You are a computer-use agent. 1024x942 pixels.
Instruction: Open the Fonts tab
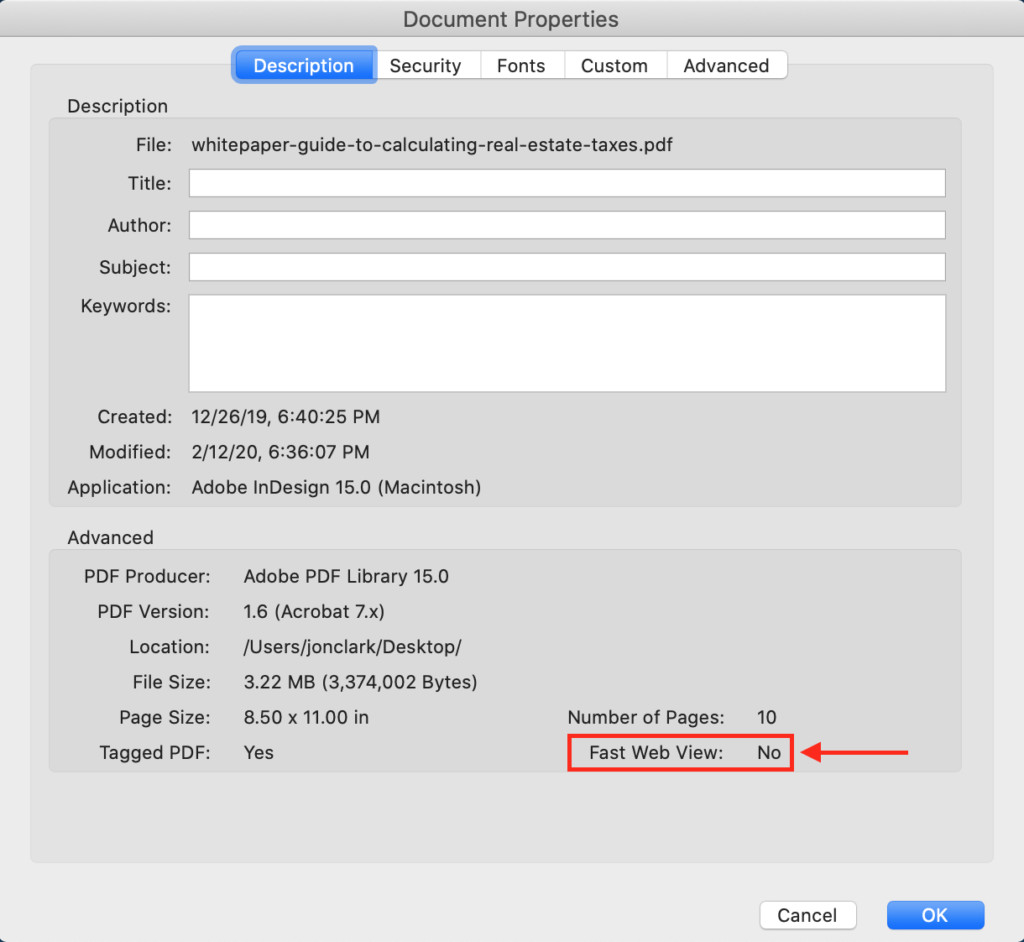(x=521, y=65)
